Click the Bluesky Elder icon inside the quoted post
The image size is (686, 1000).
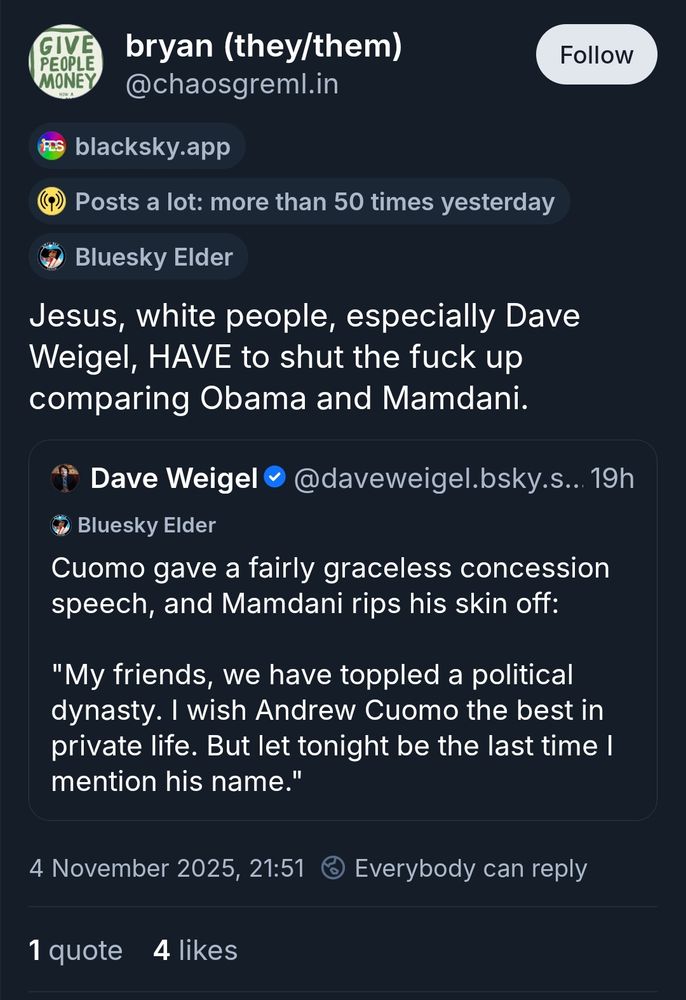(x=58, y=524)
